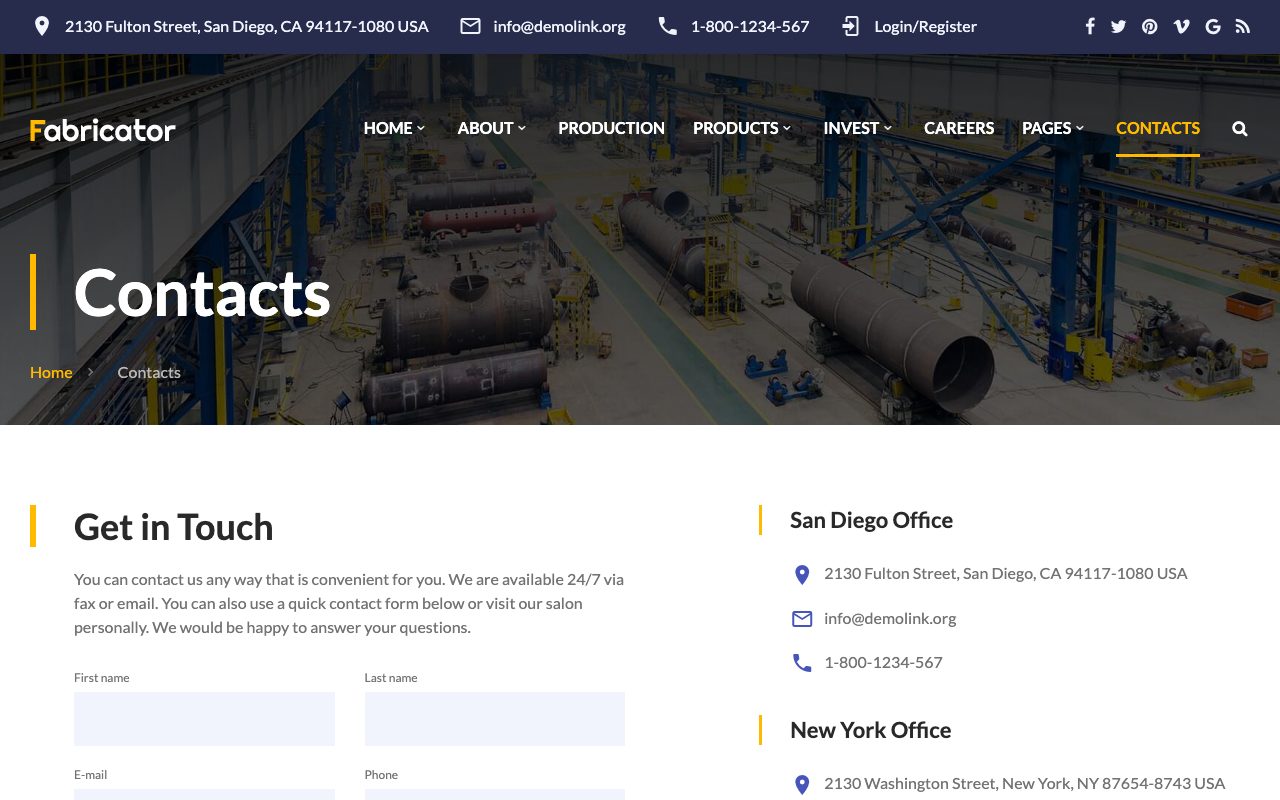Viewport: 1280px width, 800px height.
Task: Click the envelope icon in top bar
Action: (x=470, y=26)
